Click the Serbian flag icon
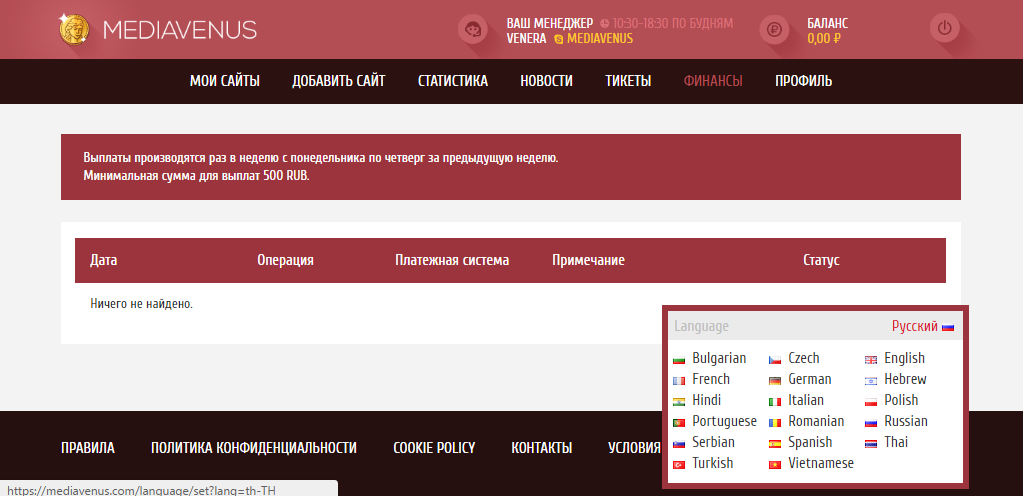 tap(679, 443)
